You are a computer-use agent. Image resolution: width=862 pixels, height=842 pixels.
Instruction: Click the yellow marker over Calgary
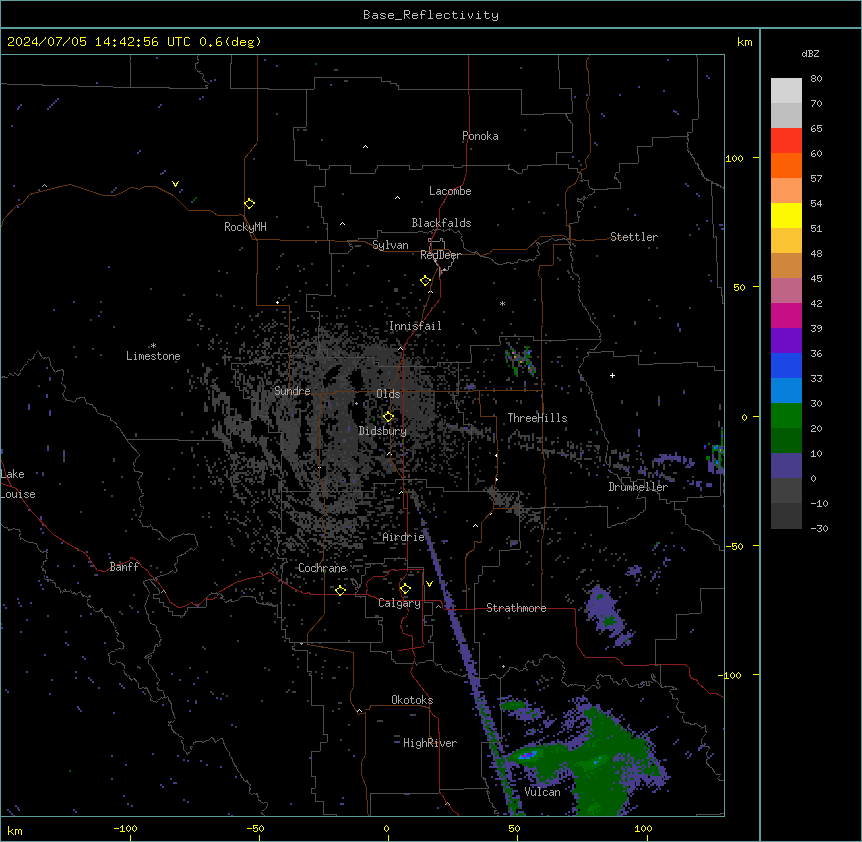pyautogui.click(x=405, y=589)
